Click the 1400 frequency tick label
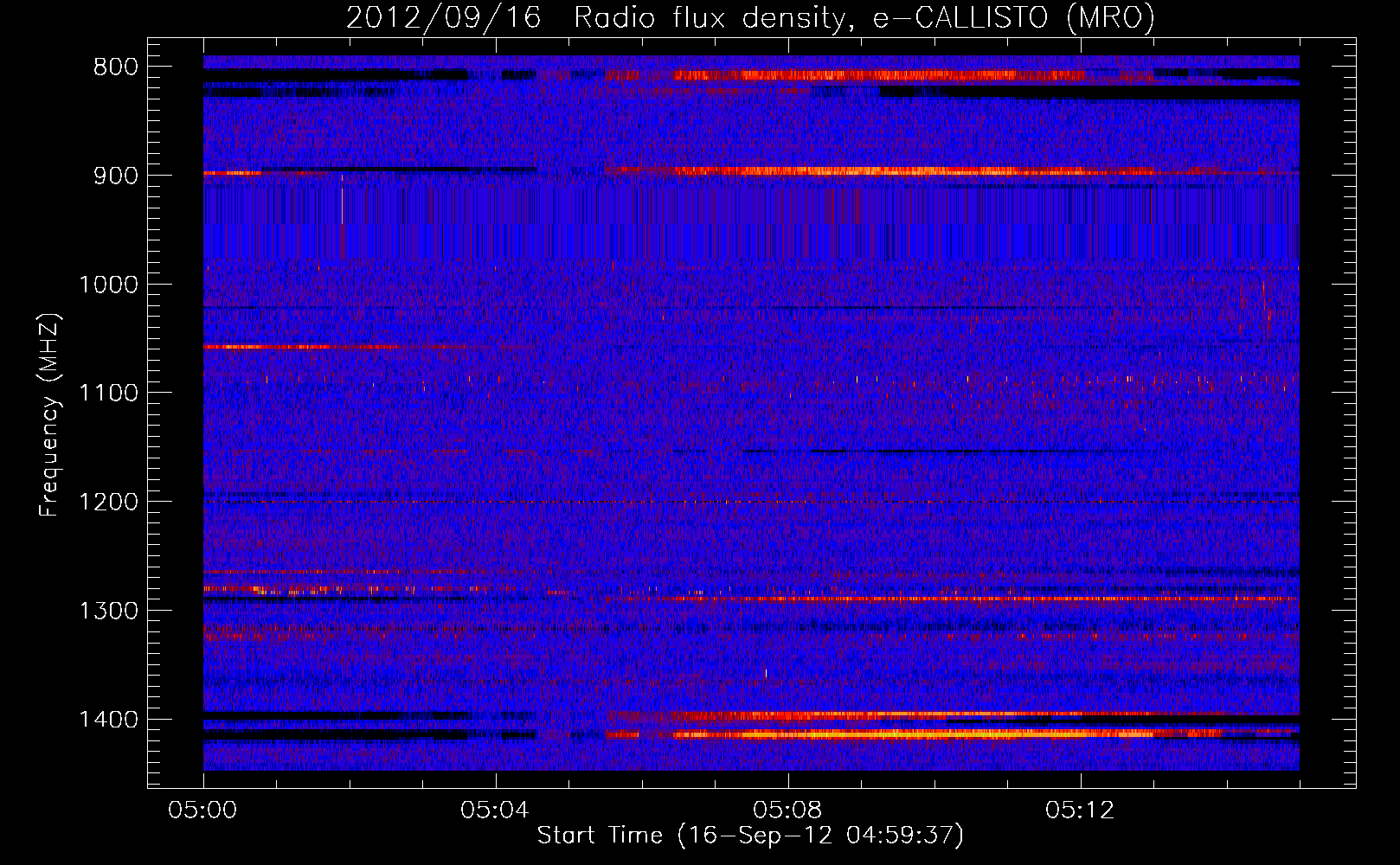1400x865 pixels. [x=108, y=720]
